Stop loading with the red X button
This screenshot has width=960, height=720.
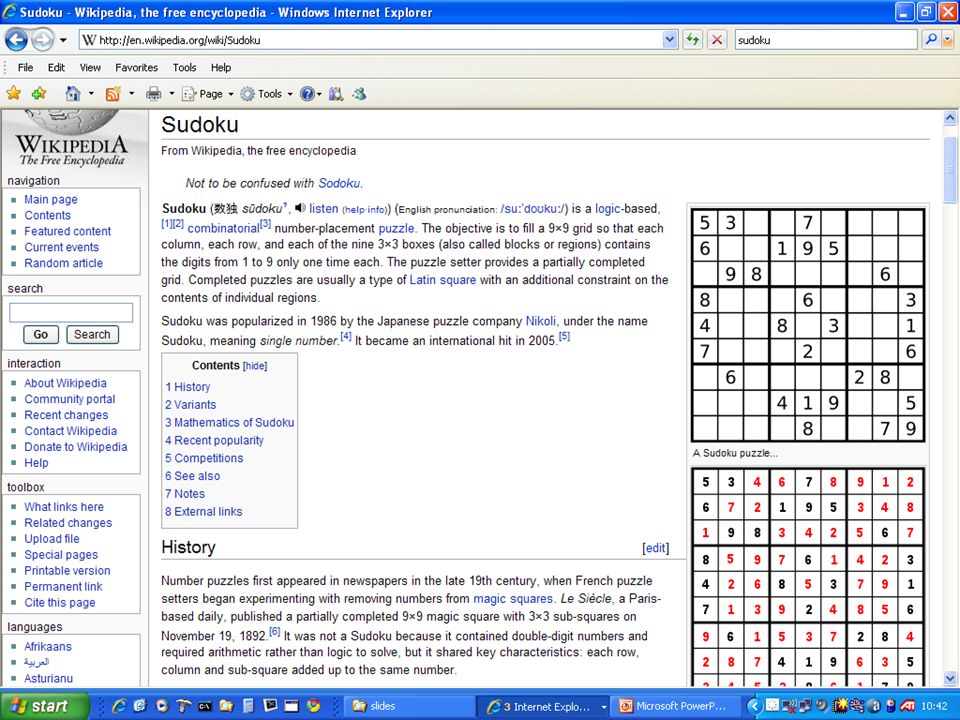[716, 40]
